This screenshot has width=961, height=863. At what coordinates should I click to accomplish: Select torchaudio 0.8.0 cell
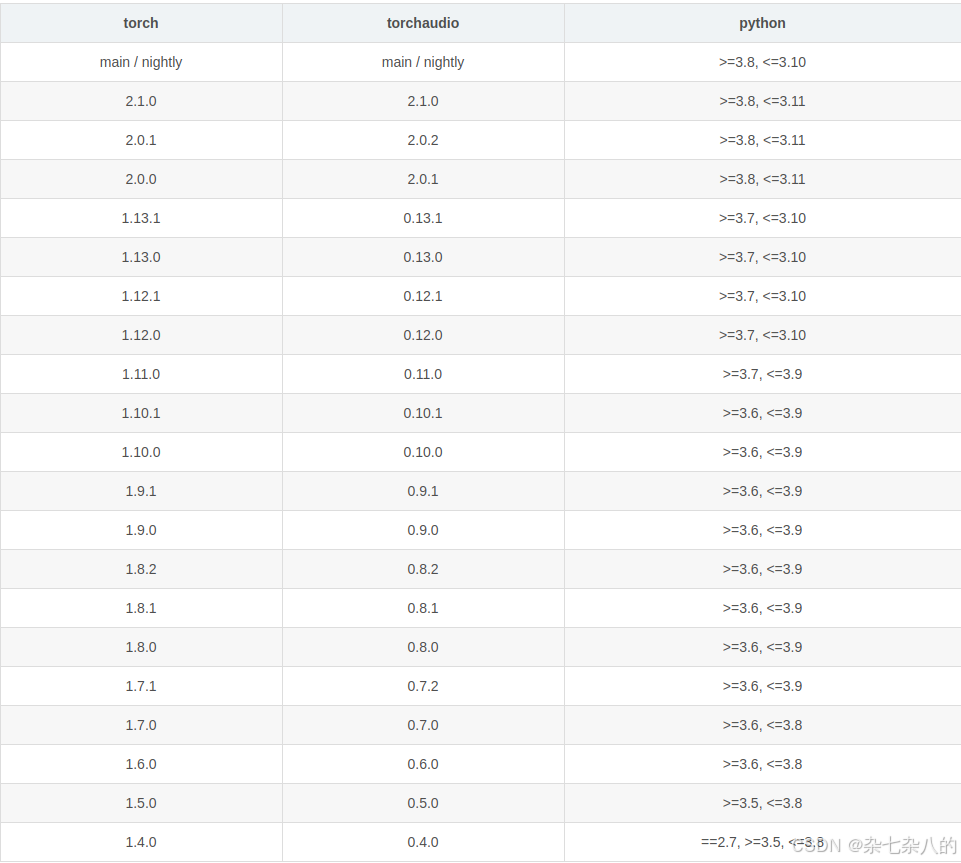tap(423, 648)
